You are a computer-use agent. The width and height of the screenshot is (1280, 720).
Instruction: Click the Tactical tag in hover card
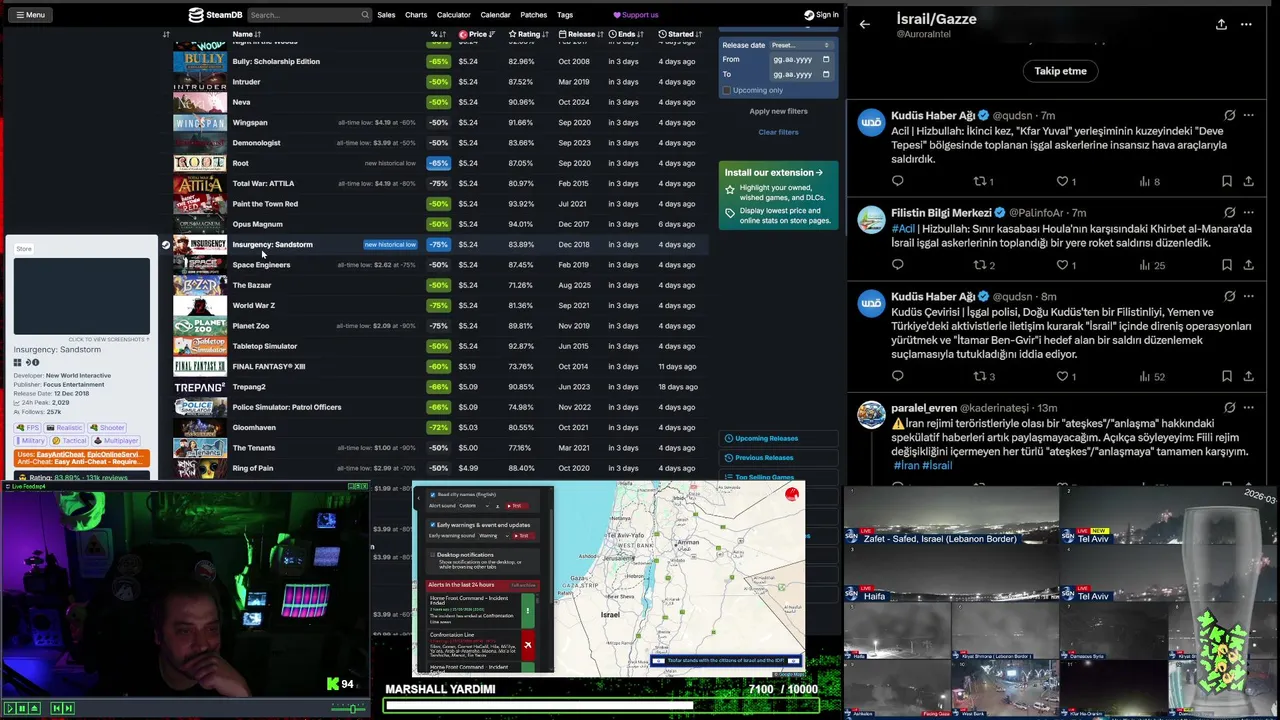tap(69, 441)
